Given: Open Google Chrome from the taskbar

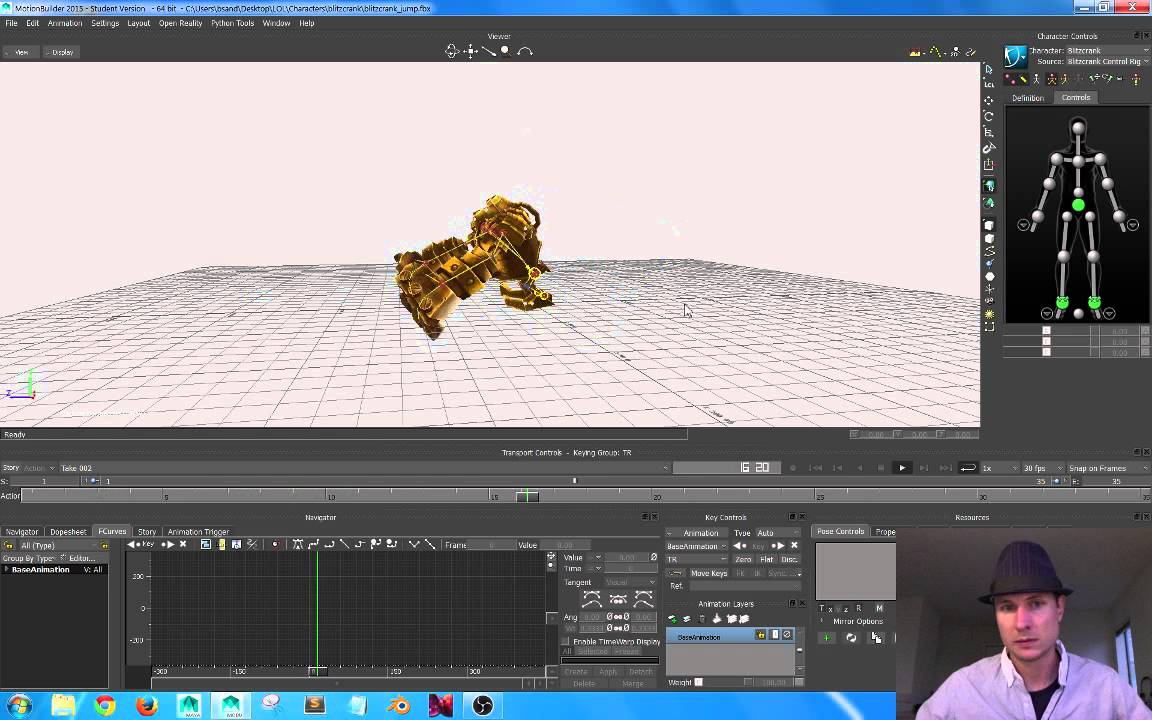Looking at the screenshot, I should [105, 705].
